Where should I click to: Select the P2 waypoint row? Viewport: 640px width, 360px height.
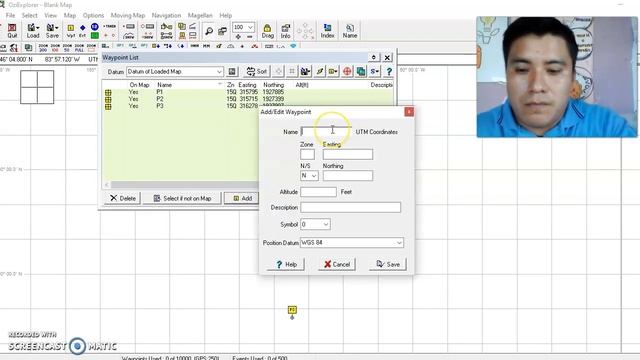pyautogui.click(x=248, y=99)
